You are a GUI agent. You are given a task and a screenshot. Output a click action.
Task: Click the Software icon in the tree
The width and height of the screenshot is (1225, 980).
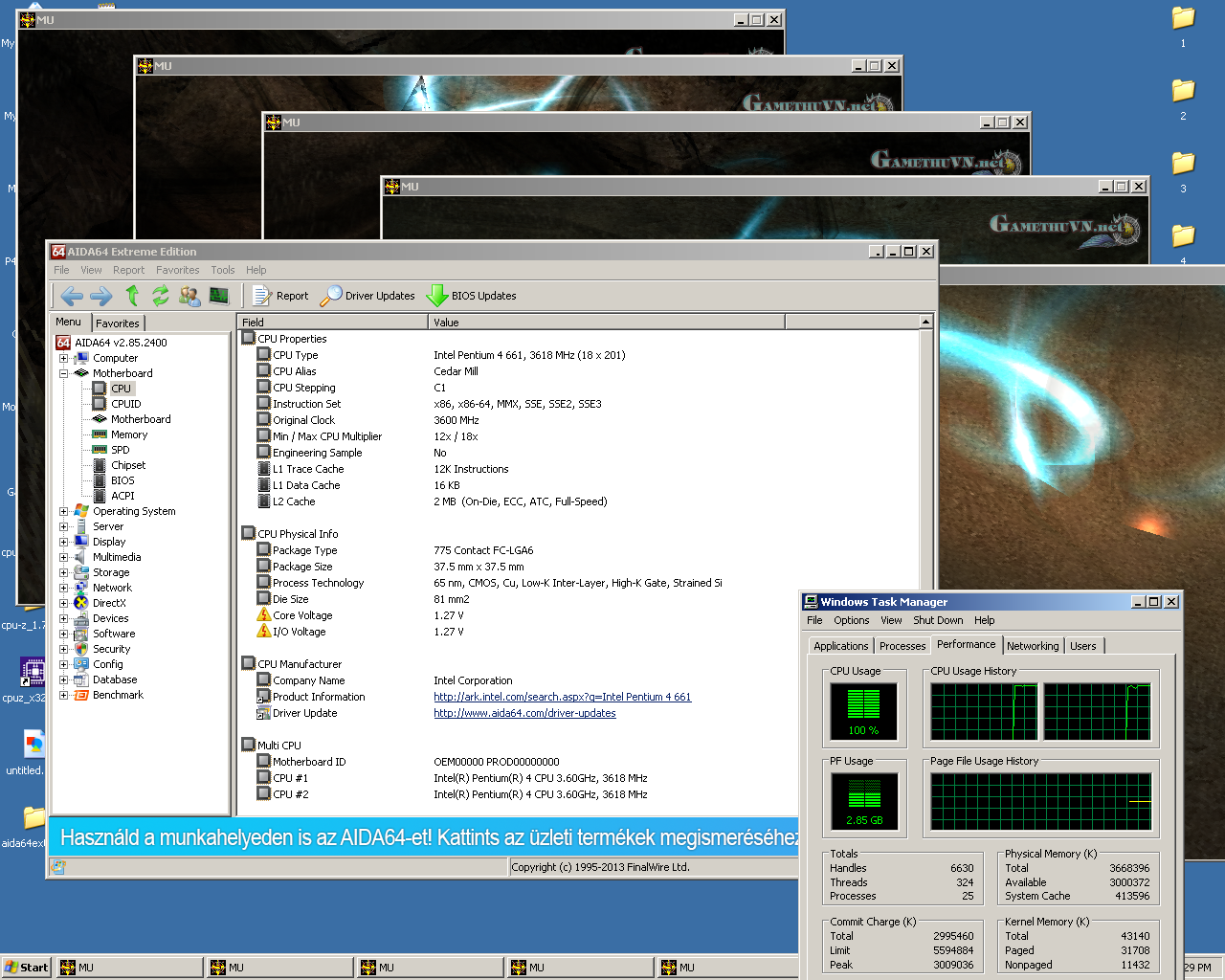(x=81, y=634)
